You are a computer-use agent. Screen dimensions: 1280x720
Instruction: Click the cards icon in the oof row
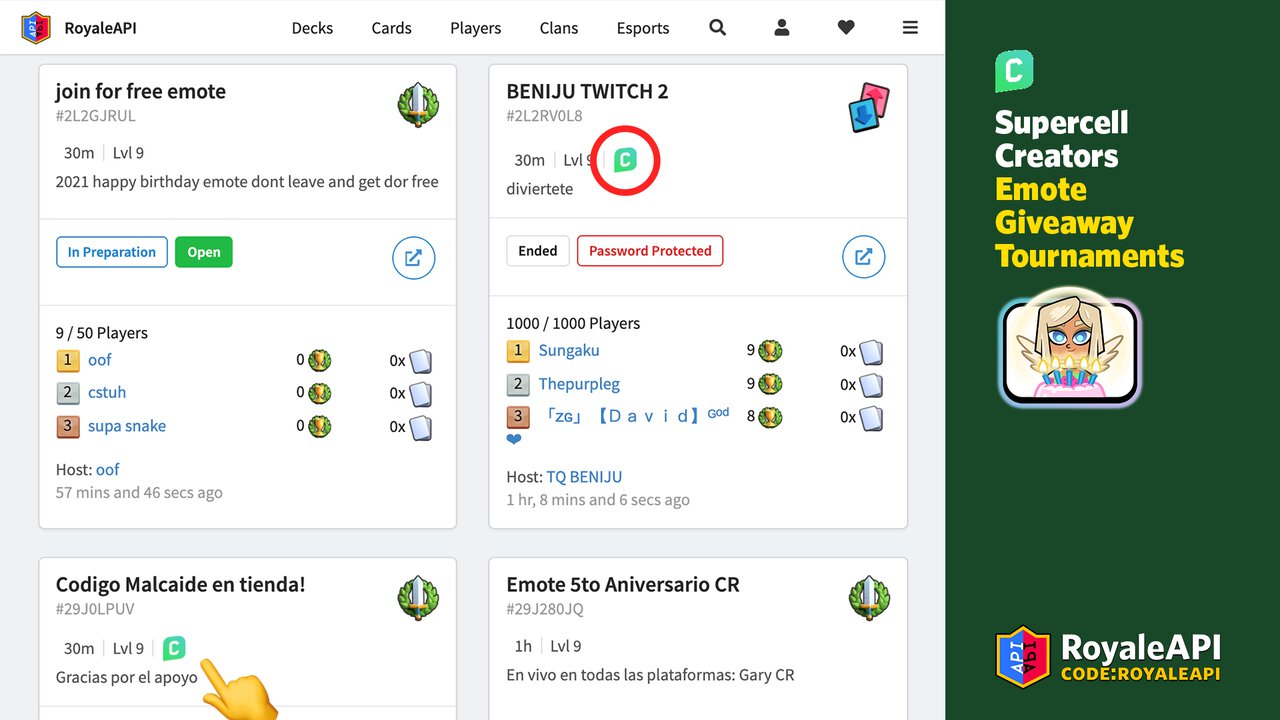(x=420, y=361)
